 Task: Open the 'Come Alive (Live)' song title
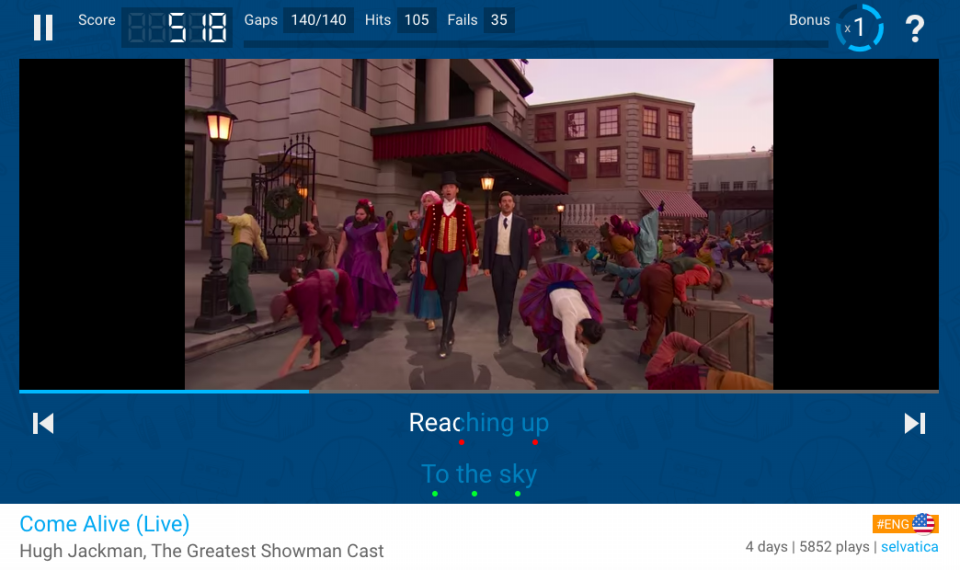(x=105, y=524)
